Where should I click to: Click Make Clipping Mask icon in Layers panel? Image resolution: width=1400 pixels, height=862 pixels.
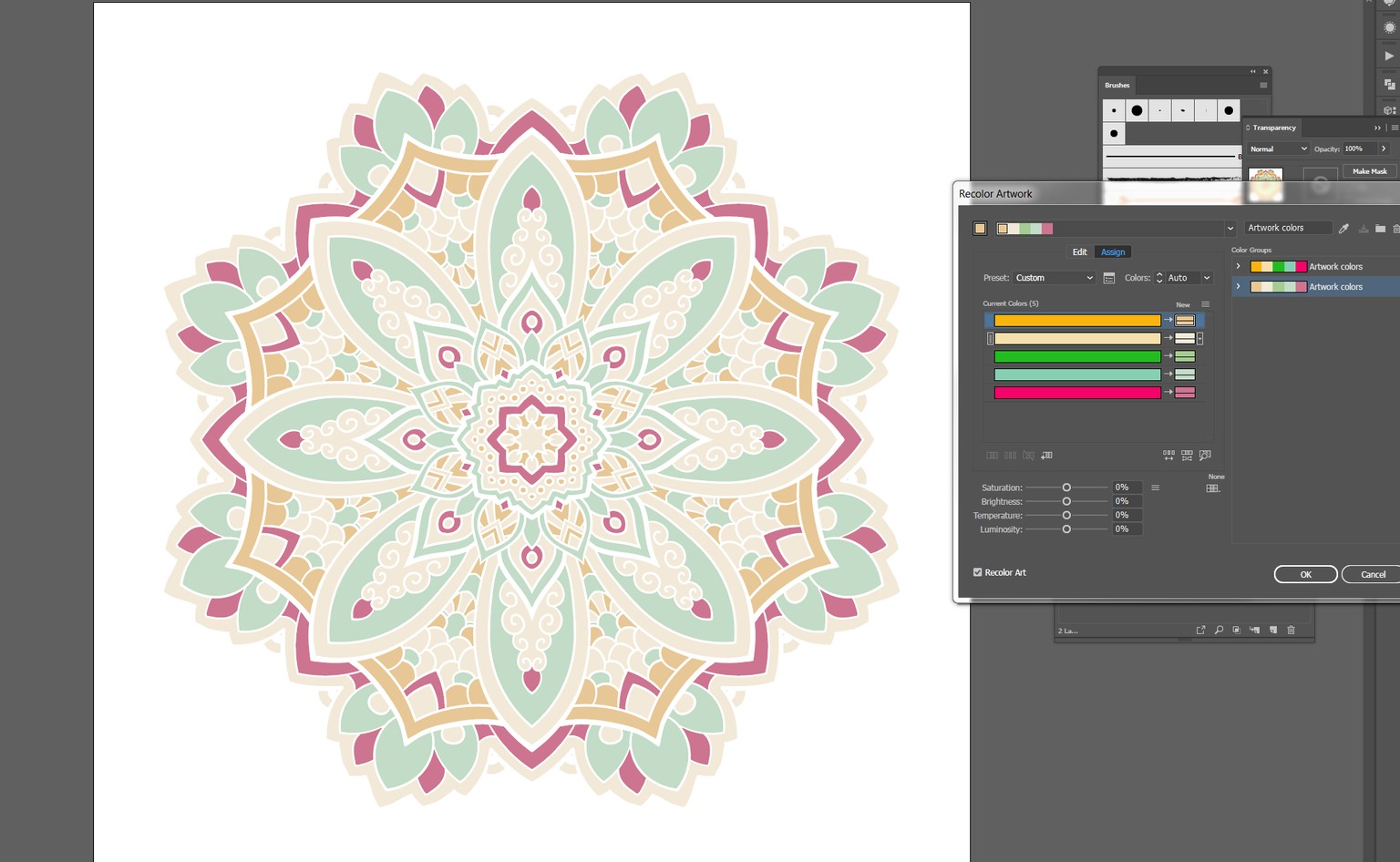pyautogui.click(x=1236, y=630)
